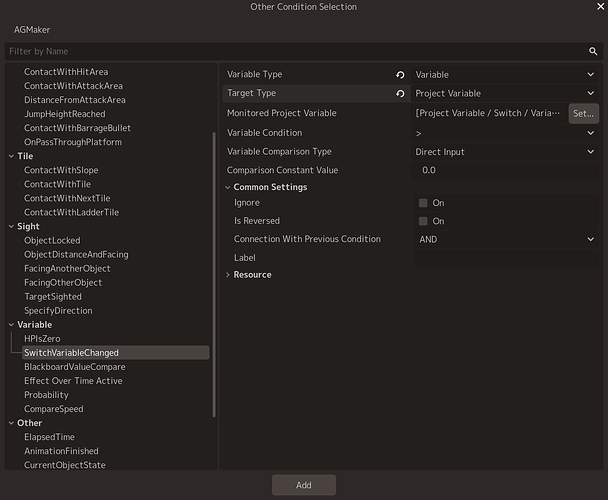
Task: Select FacingOtherObject condition
Action: [x=63, y=282]
